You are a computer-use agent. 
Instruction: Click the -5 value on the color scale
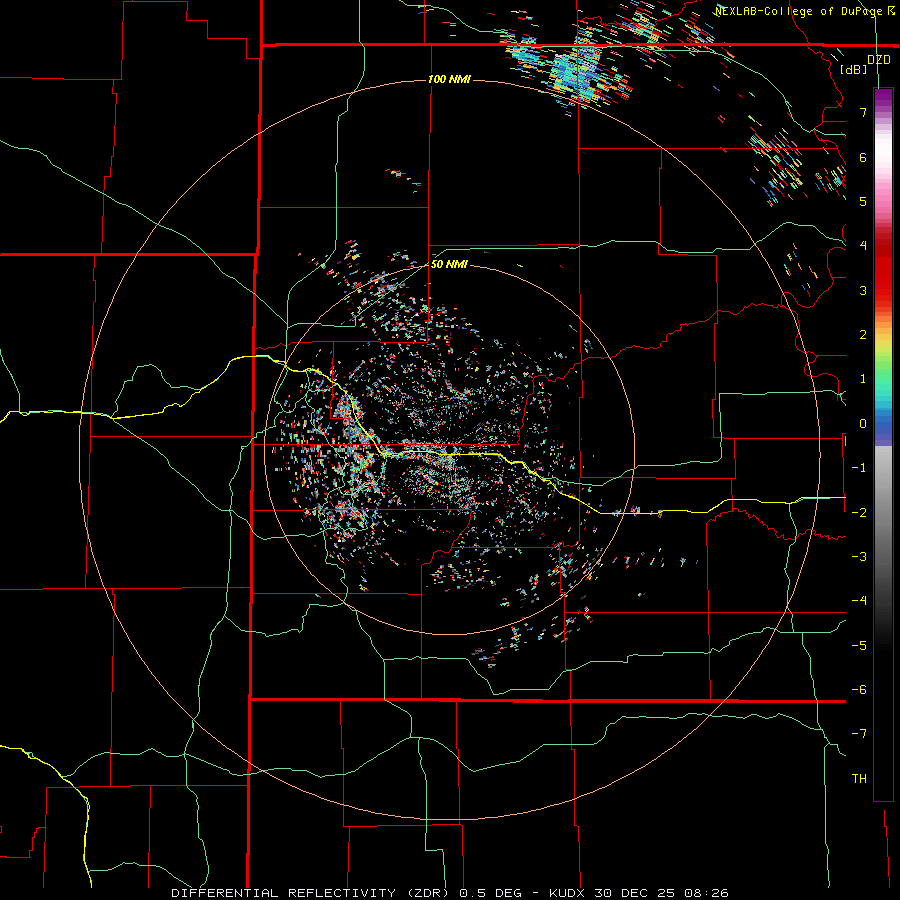(x=859, y=646)
